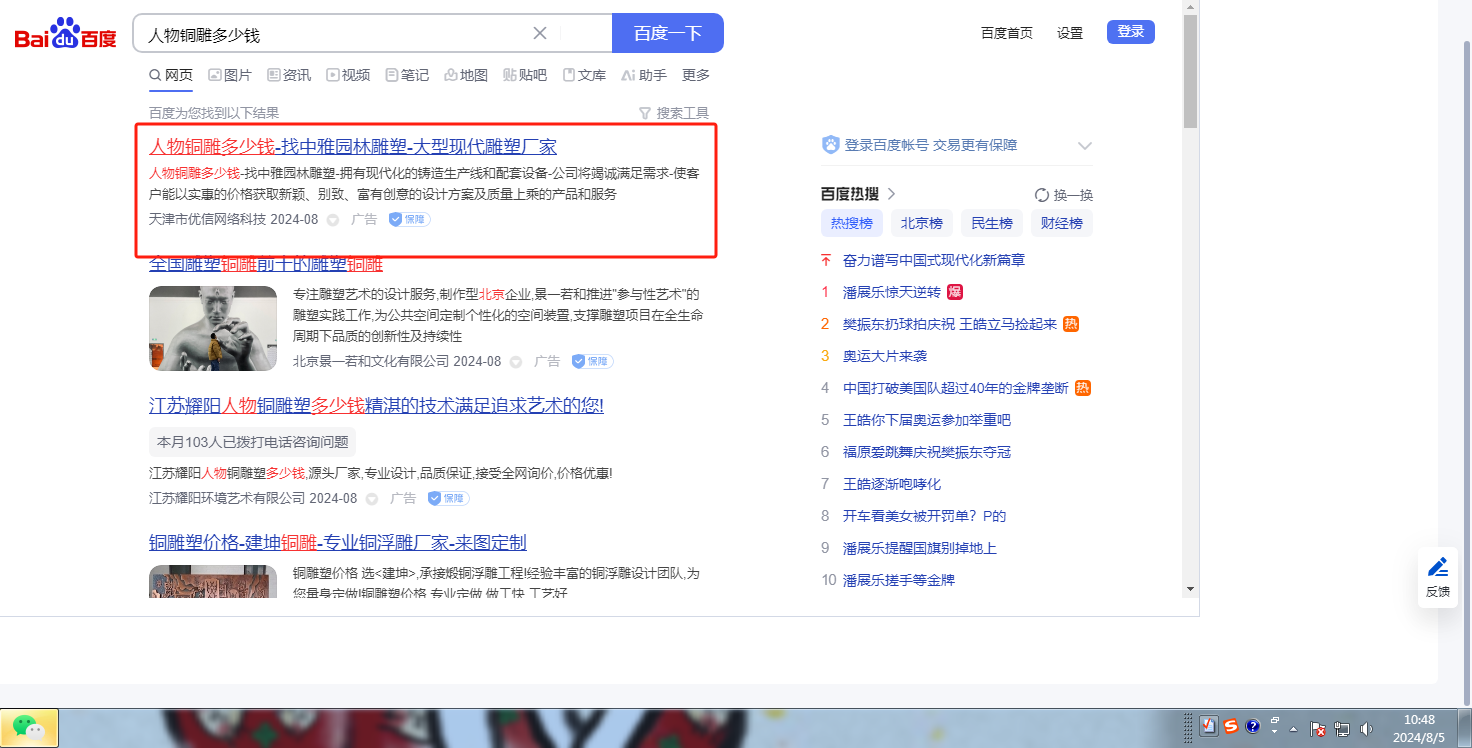The width and height of the screenshot is (1472, 748).
Task: Go to 百度首页
Action: (x=1007, y=33)
